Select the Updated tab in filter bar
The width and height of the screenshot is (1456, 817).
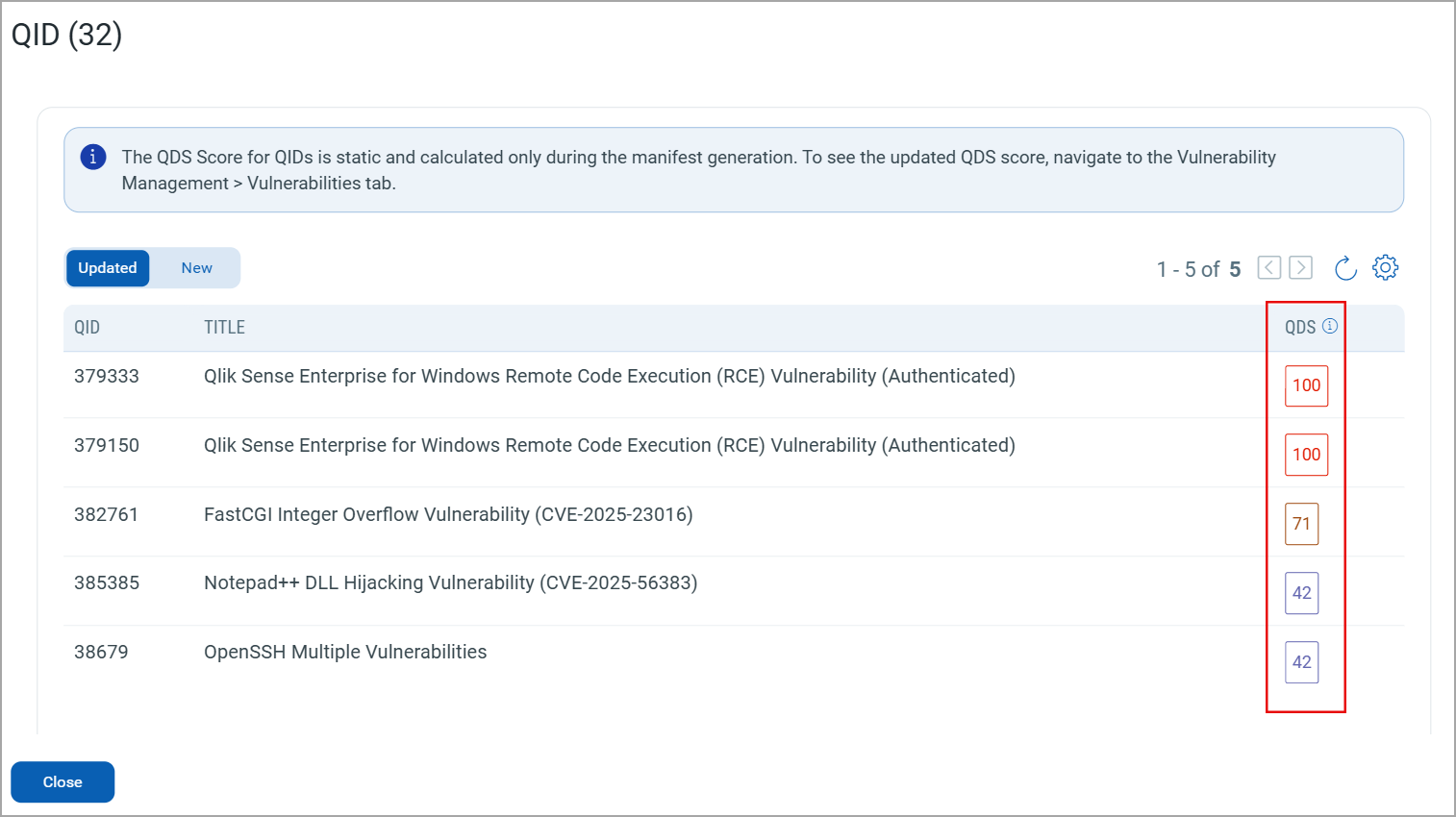tap(107, 267)
